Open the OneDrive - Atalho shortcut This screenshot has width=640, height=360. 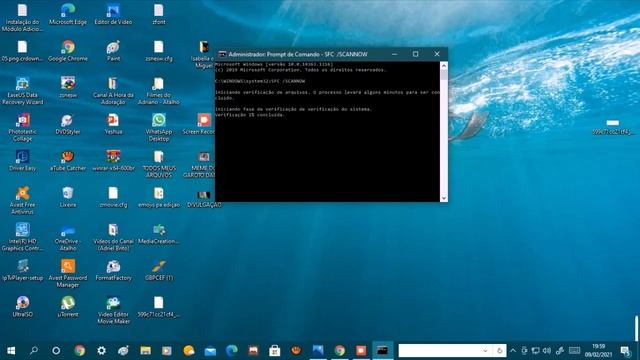[68, 237]
